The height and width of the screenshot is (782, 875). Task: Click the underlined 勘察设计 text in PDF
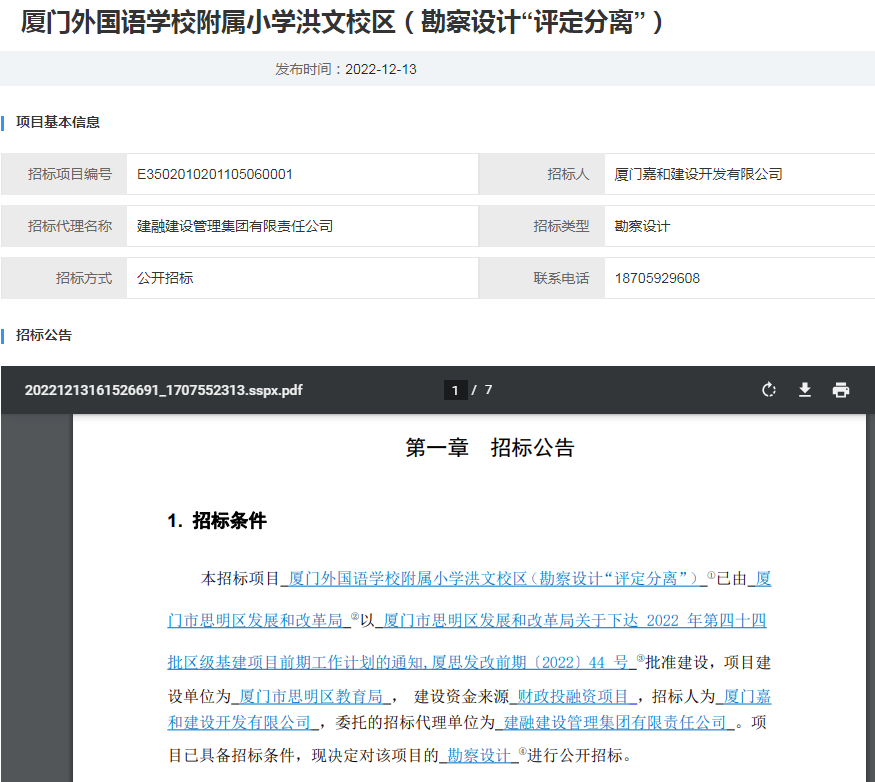coord(479,756)
